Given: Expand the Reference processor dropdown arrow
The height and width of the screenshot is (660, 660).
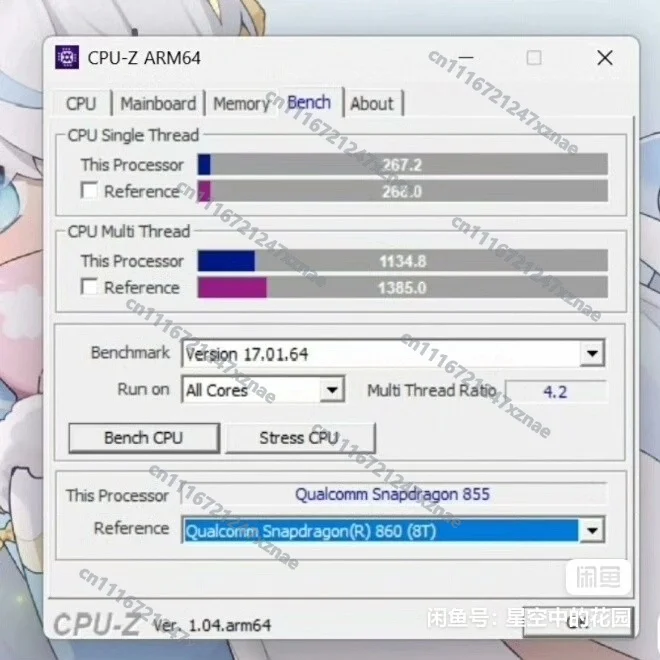Looking at the screenshot, I should click(592, 530).
